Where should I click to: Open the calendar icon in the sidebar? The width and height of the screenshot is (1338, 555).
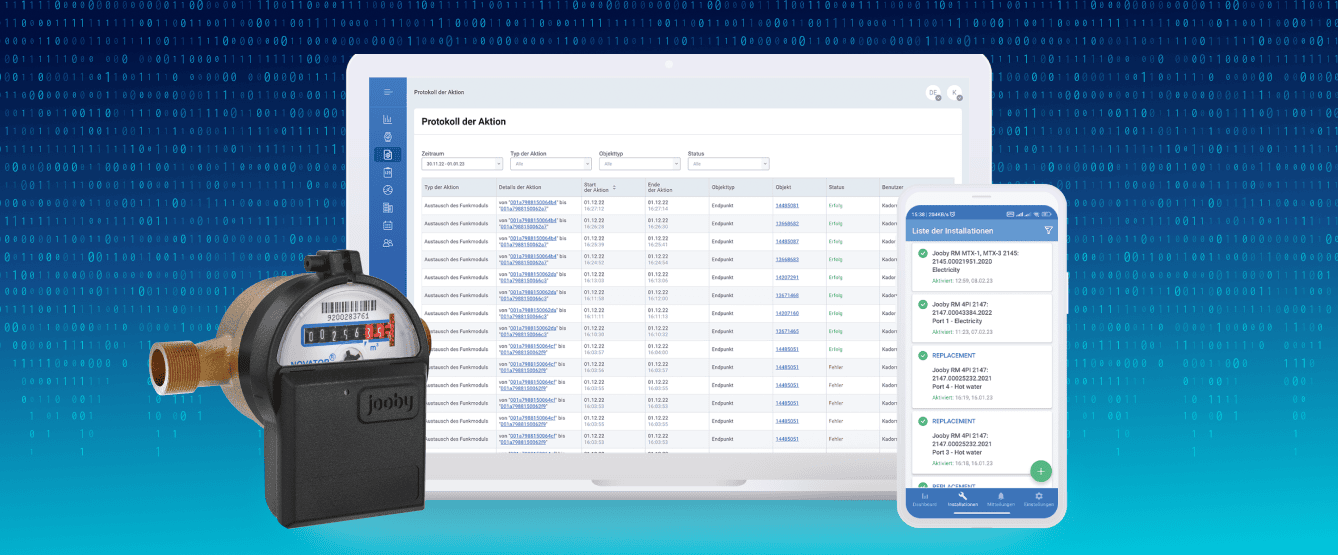pos(388,226)
